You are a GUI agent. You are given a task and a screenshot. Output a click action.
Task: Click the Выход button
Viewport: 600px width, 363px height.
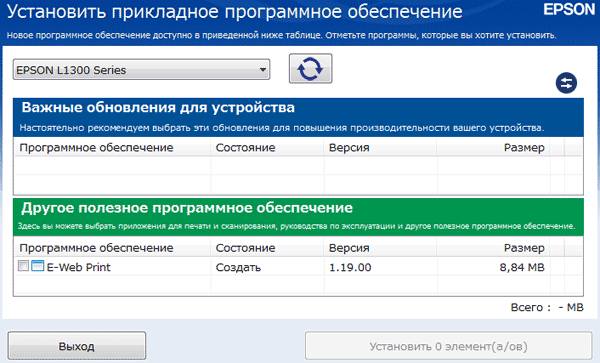[x=77, y=346]
